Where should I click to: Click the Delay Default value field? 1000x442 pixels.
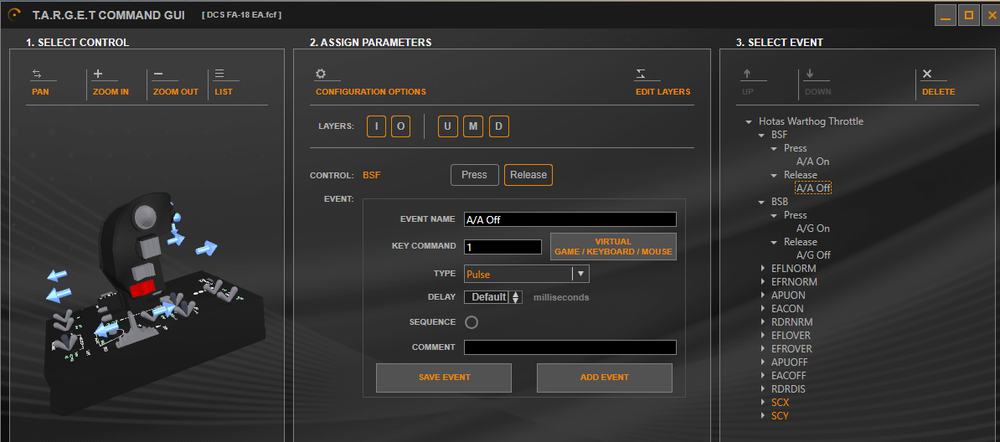click(488, 297)
